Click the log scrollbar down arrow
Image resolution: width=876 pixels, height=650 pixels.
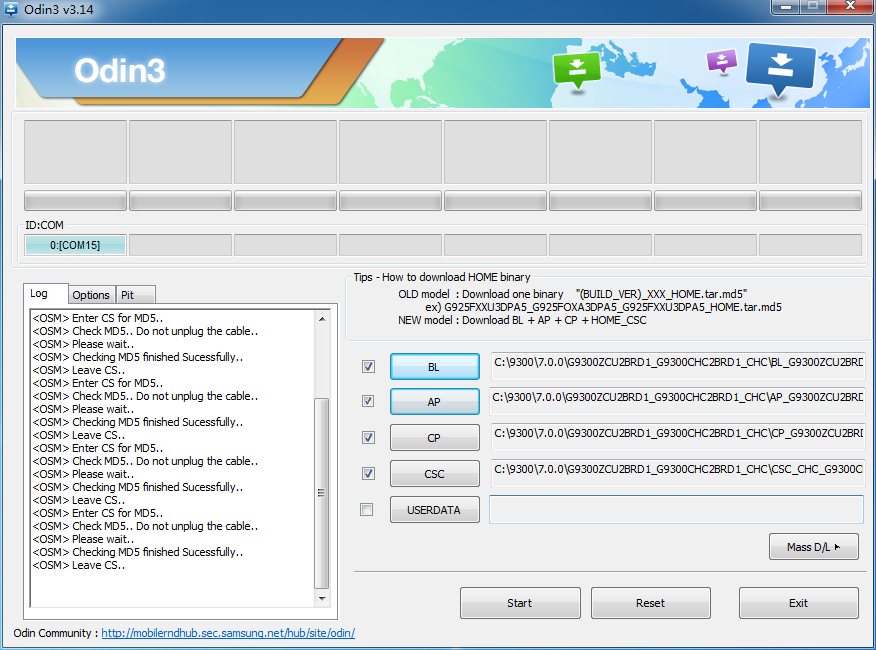(322, 599)
